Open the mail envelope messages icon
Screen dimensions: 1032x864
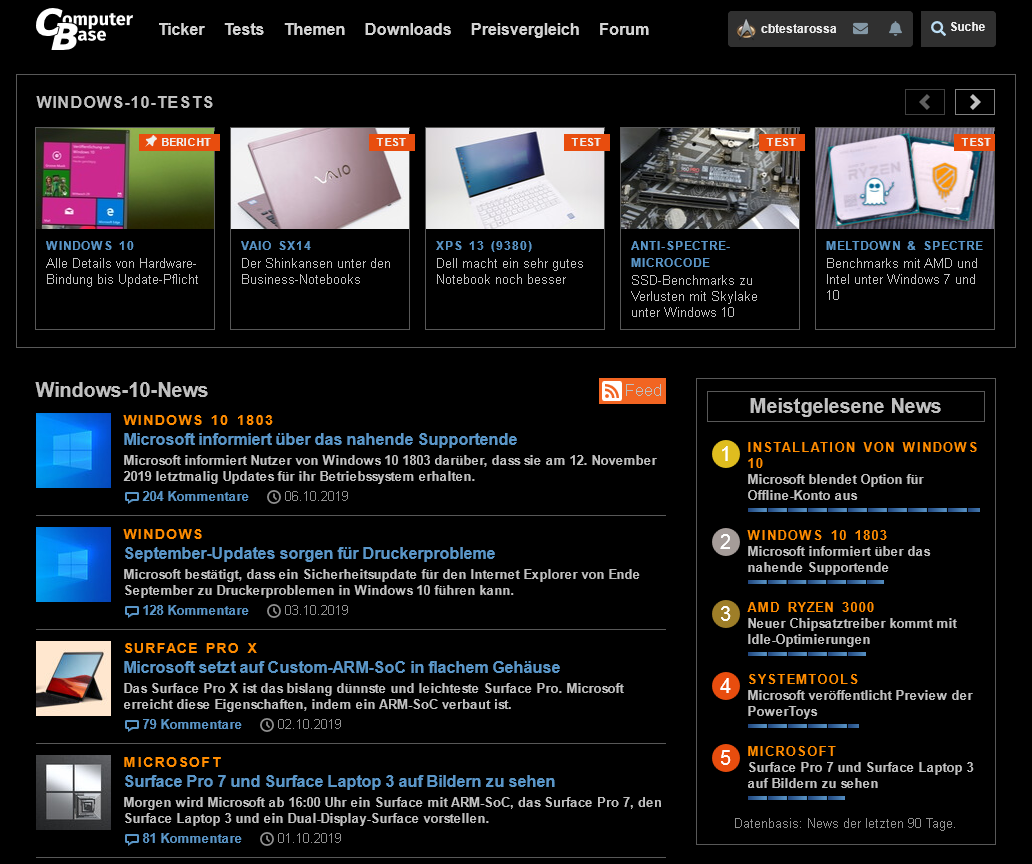[x=860, y=28]
